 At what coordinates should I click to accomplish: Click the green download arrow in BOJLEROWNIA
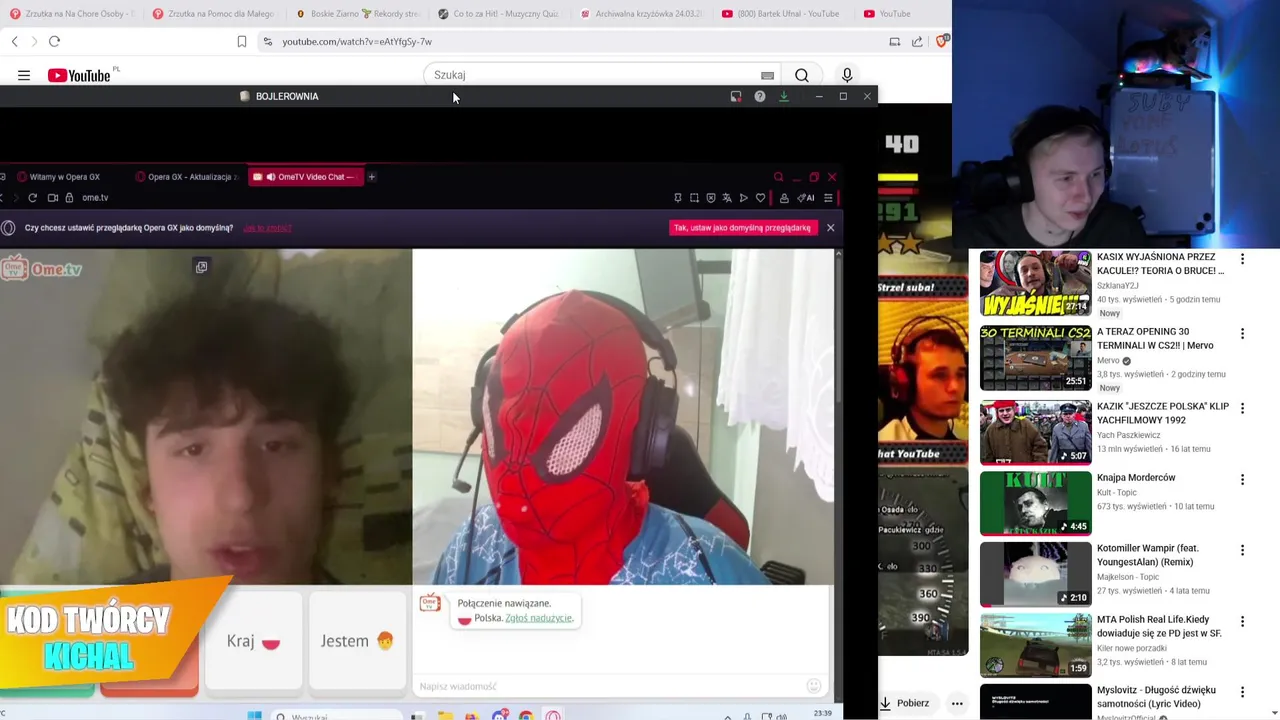click(784, 96)
